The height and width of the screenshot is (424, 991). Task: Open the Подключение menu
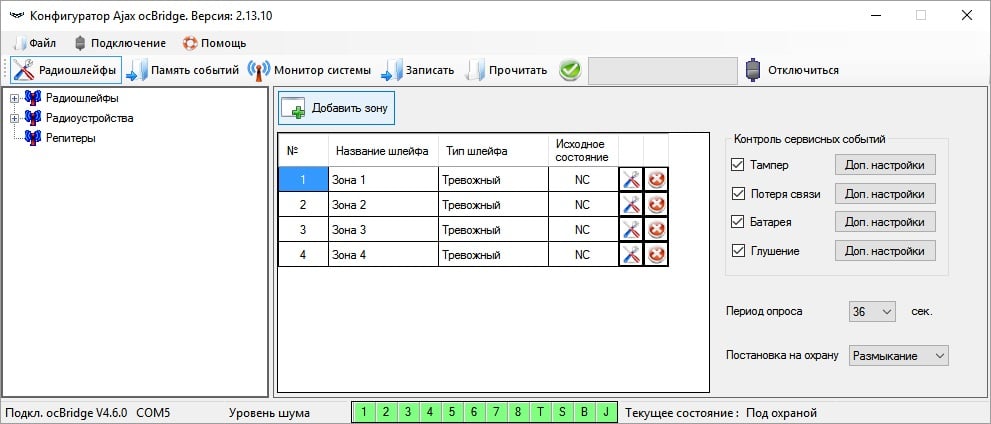(120, 44)
